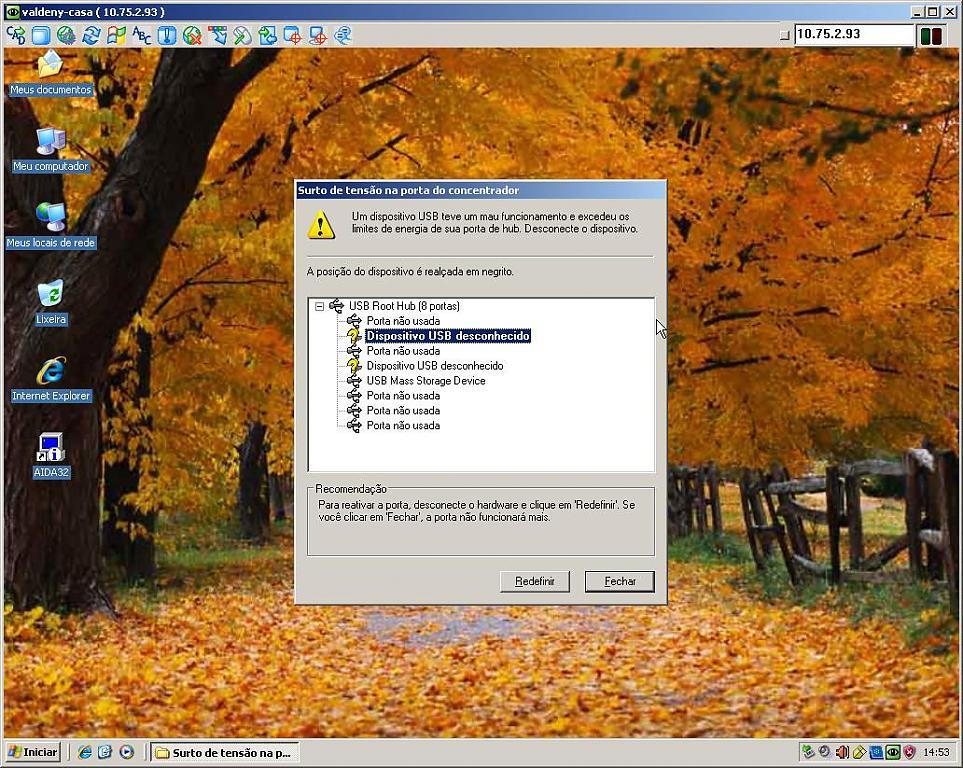This screenshot has height=768, width=963.
Task: Open connection options (globe with gear icon)
Action: click(66, 35)
